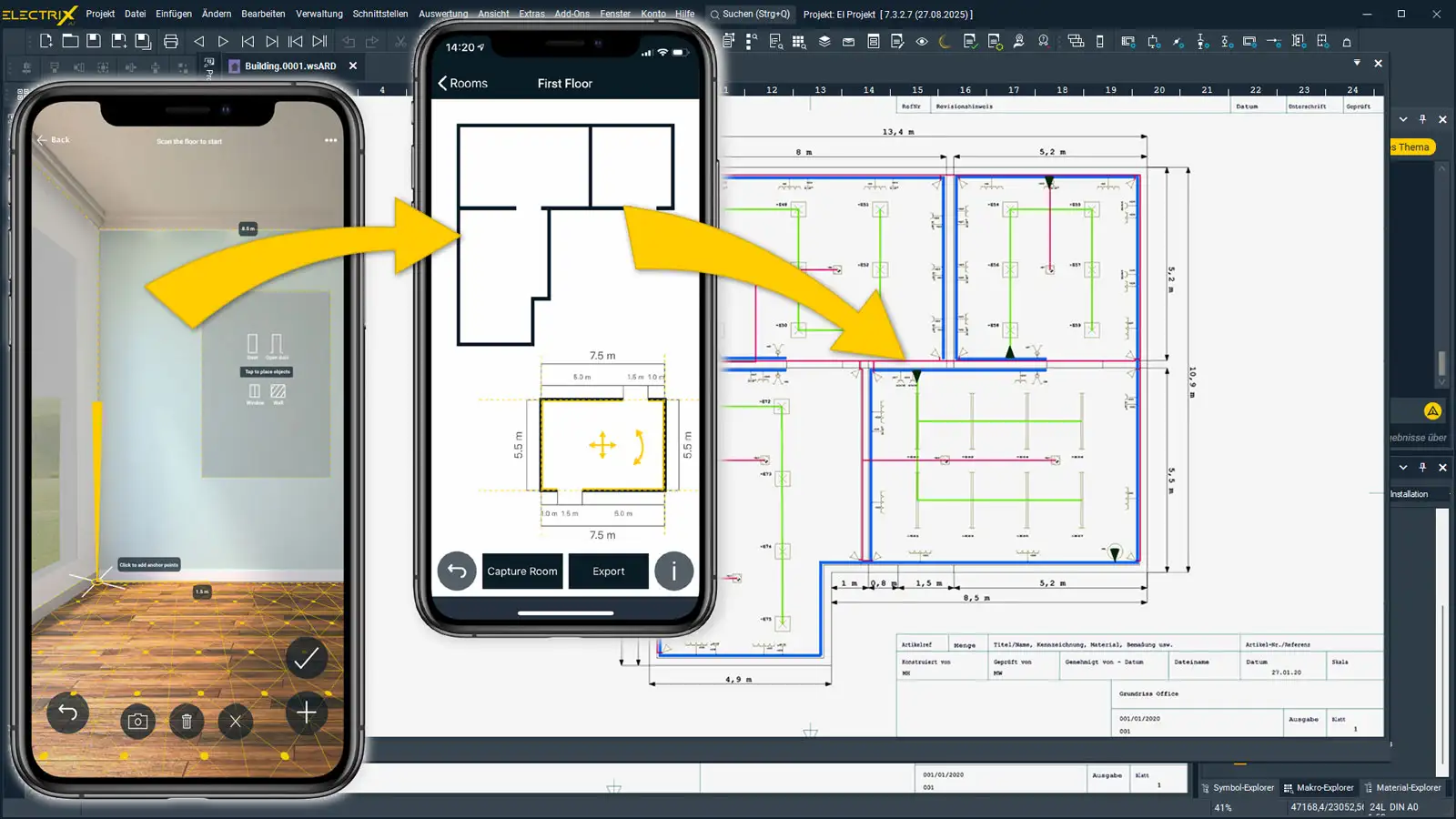
Task: Toggle the pin on the upper right panel
Action: (1423, 119)
